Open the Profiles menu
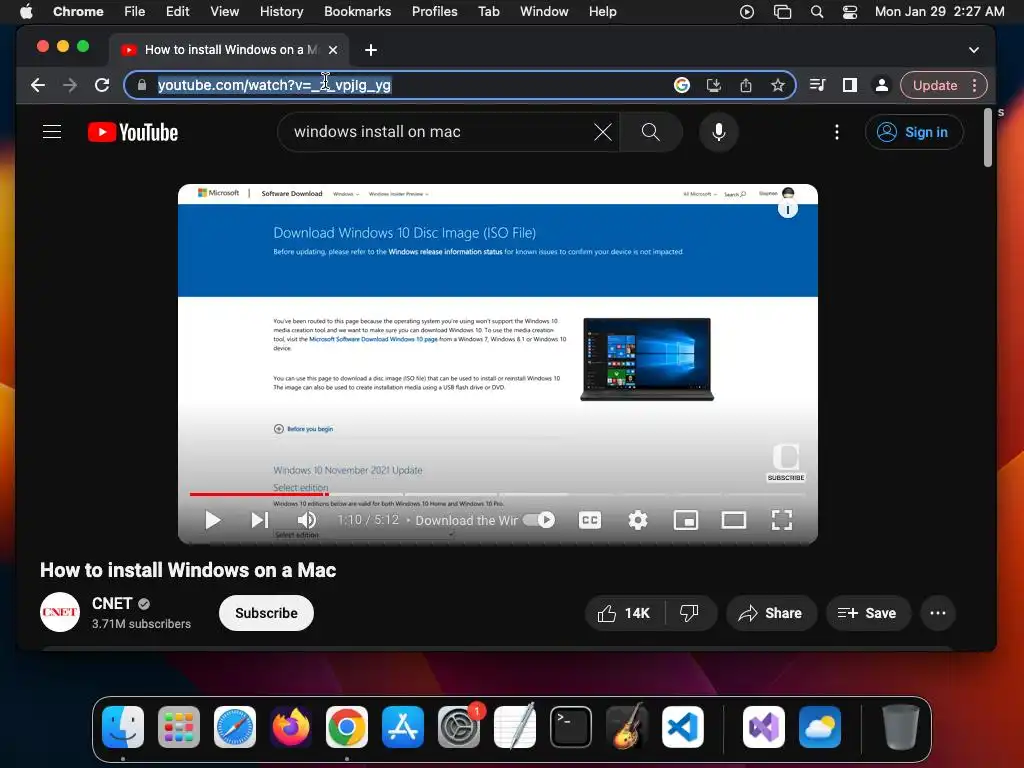Viewport: 1024px width, 768px height. pyautogui.click(x=434, y=11)
